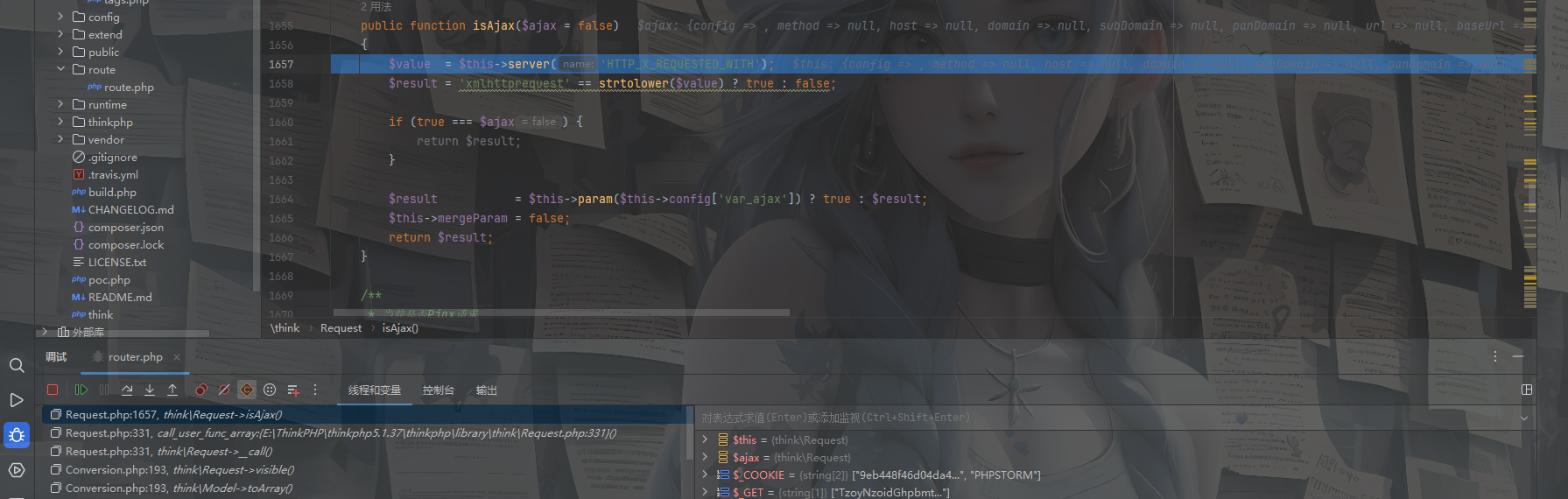Click the Step Out debug icon

coord(172,390)
